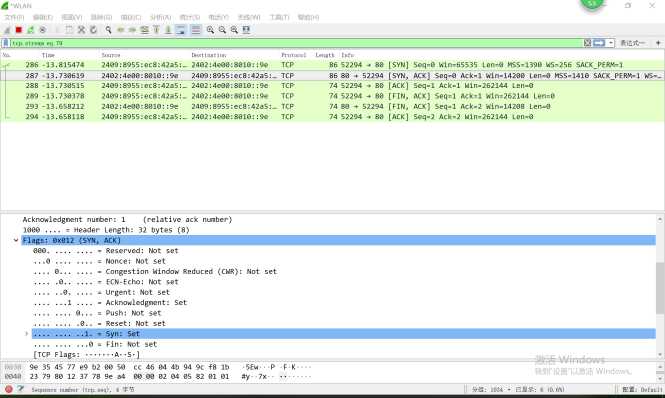Sort packets by the Time column header
This screenshot has width=665, height=398.
click(48, 55)
